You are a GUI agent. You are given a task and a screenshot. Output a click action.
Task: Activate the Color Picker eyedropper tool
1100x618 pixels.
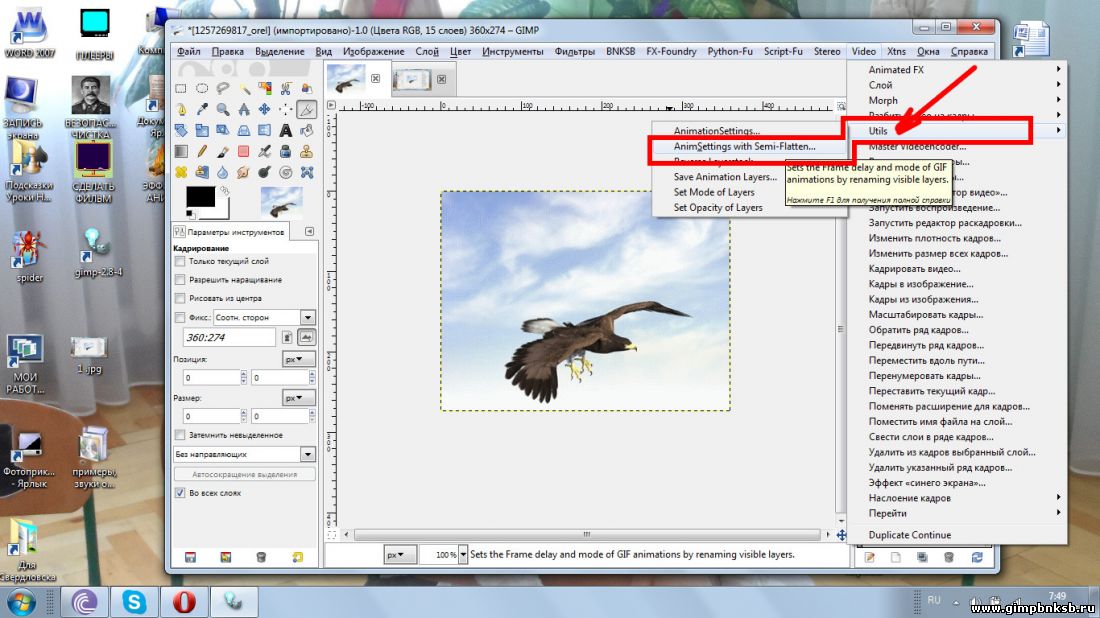[x=202, y=109]
